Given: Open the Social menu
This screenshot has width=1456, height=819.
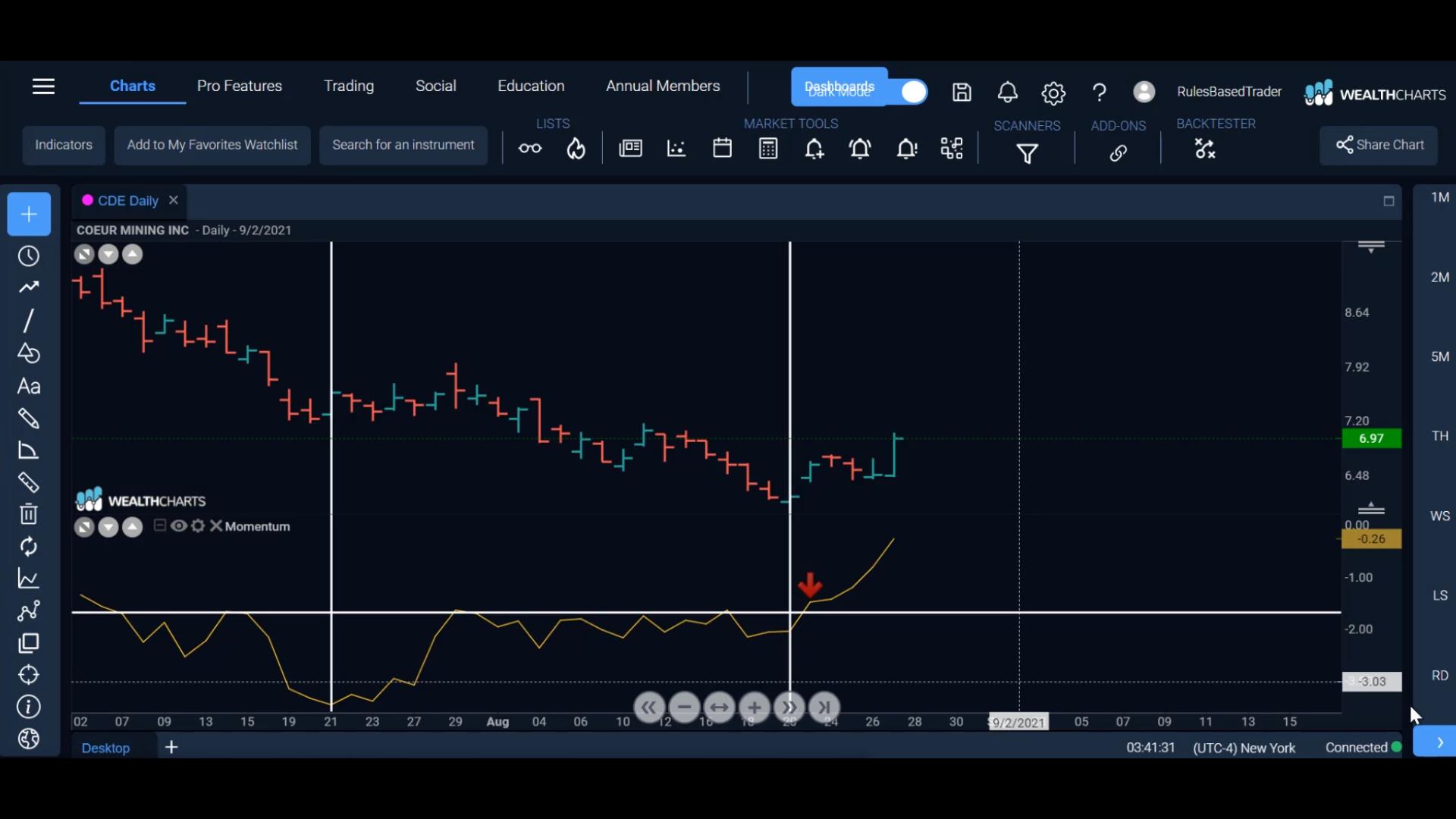Looking at the screenshot, I should point(436,86).
